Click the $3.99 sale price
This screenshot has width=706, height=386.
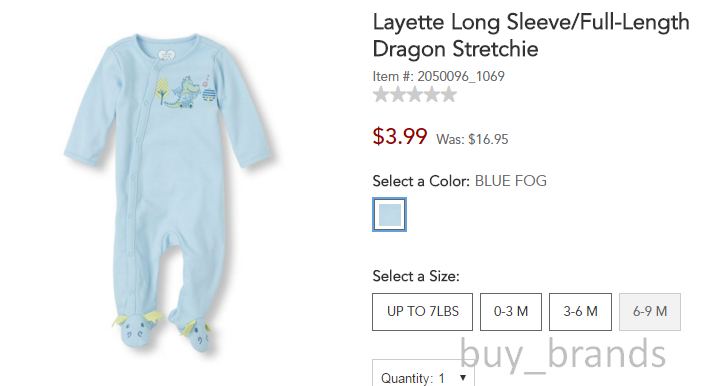point(400,136)
